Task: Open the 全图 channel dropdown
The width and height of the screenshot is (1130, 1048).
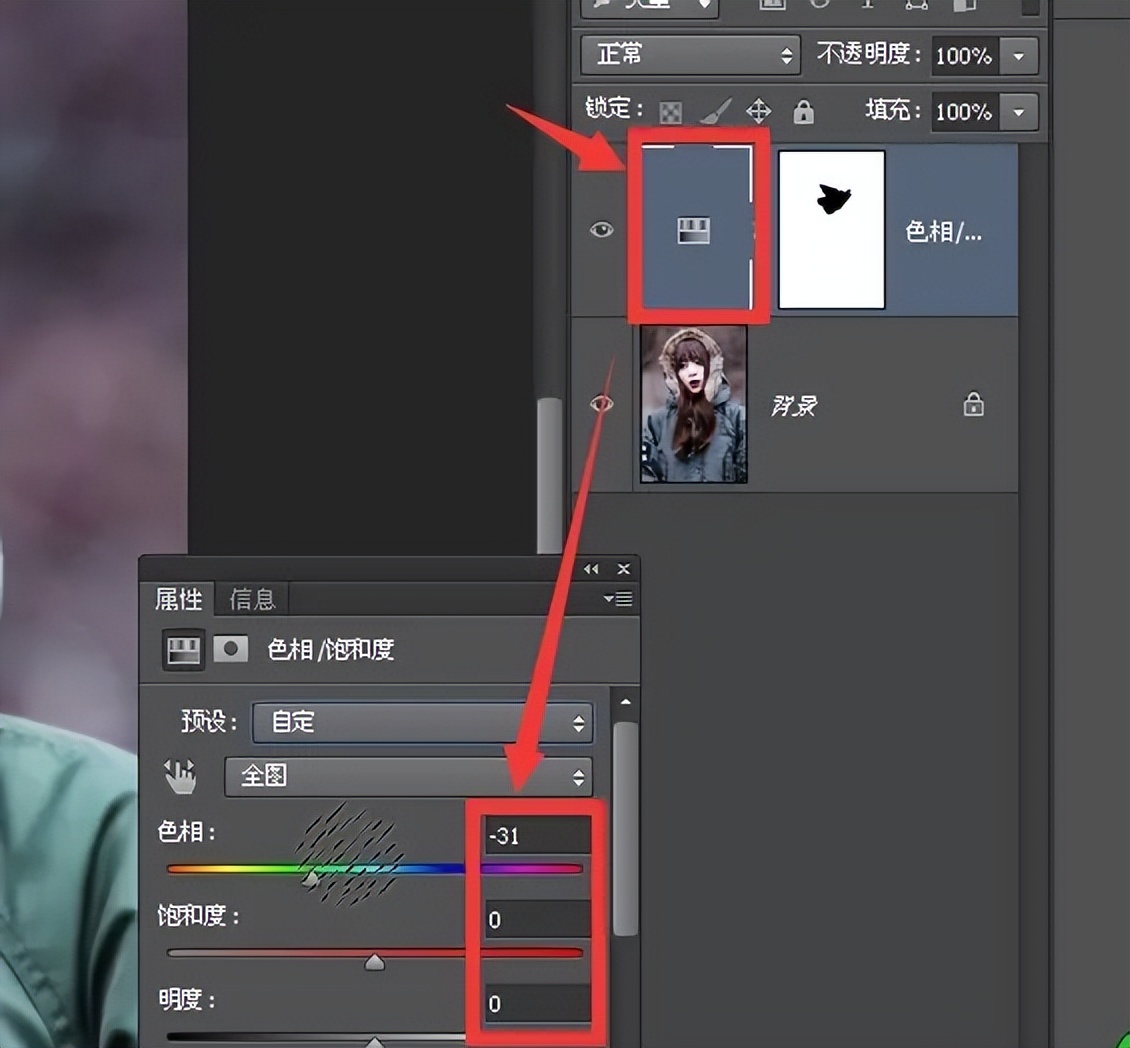Action: 407,776
